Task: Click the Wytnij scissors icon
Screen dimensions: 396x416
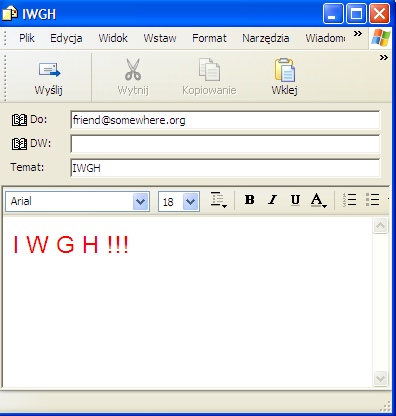Action: (x=133, y=70)
